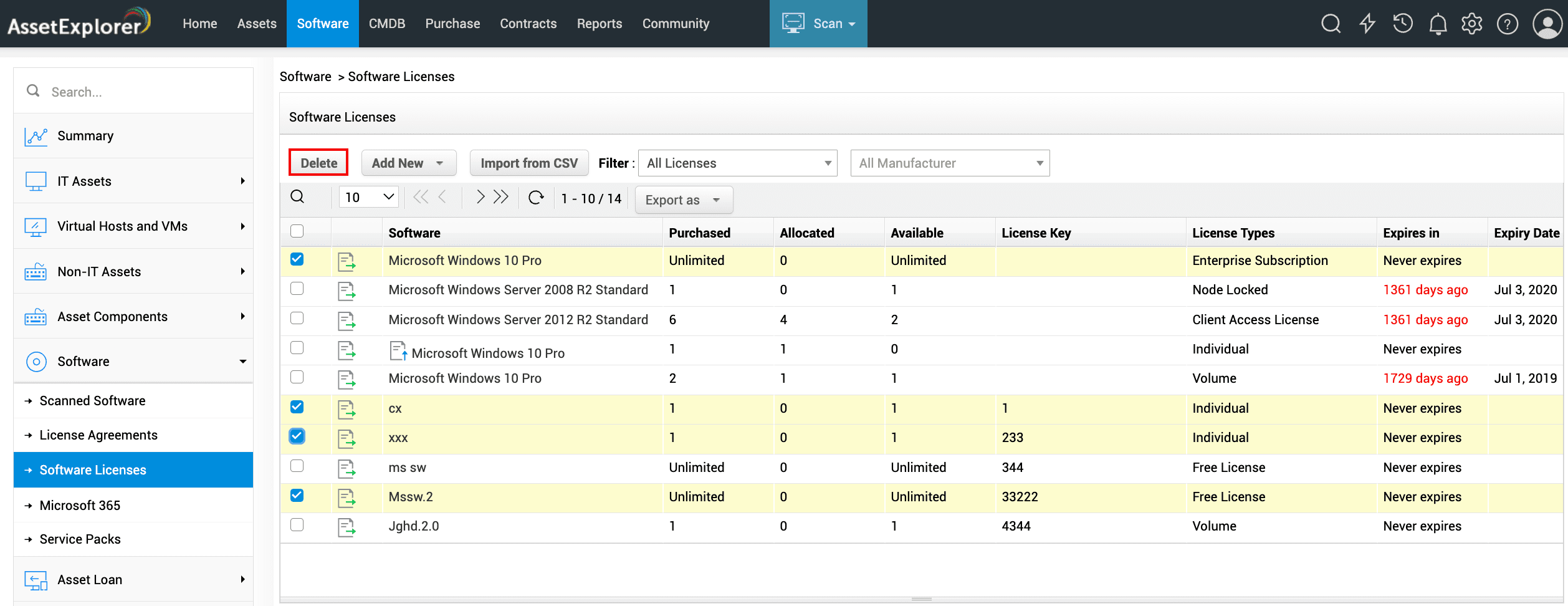1568x606 pixels.
Task: Go to the last page arrow
Action: coord(501,198)
